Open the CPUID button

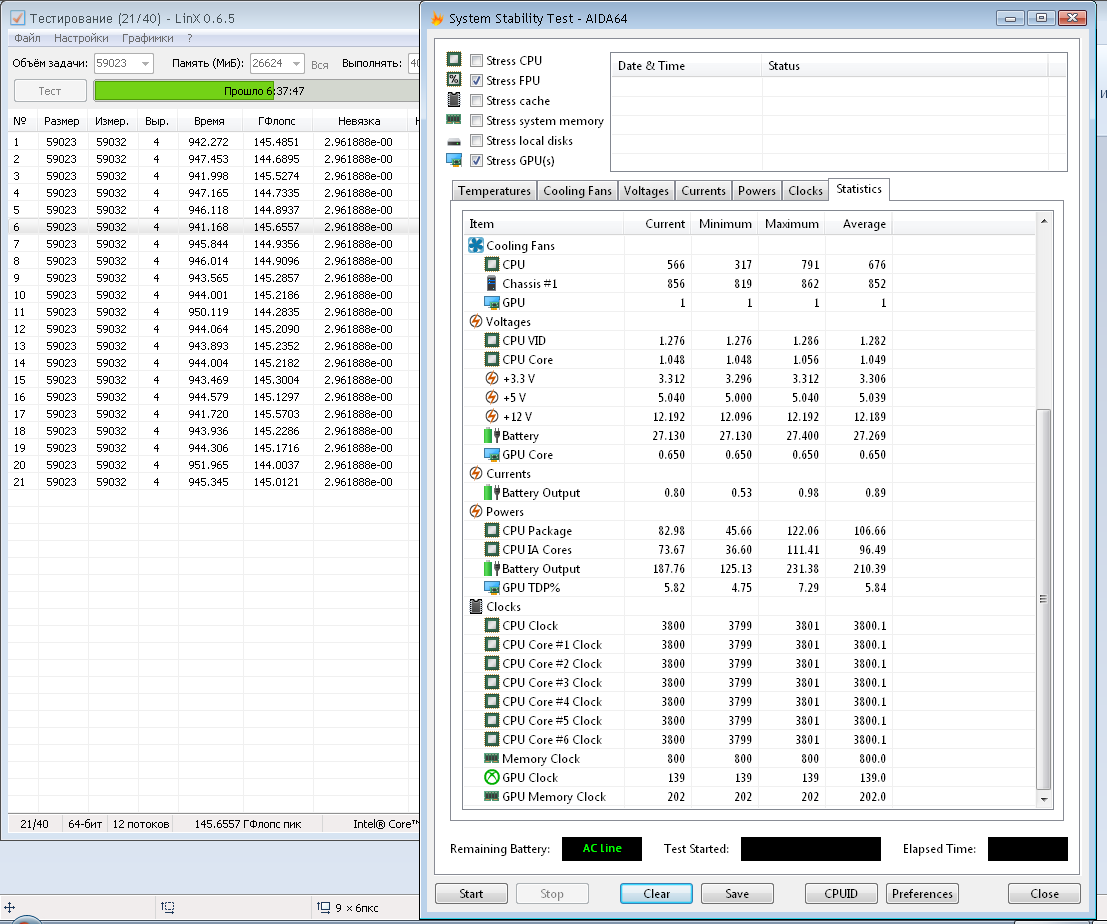pos(841,894)
